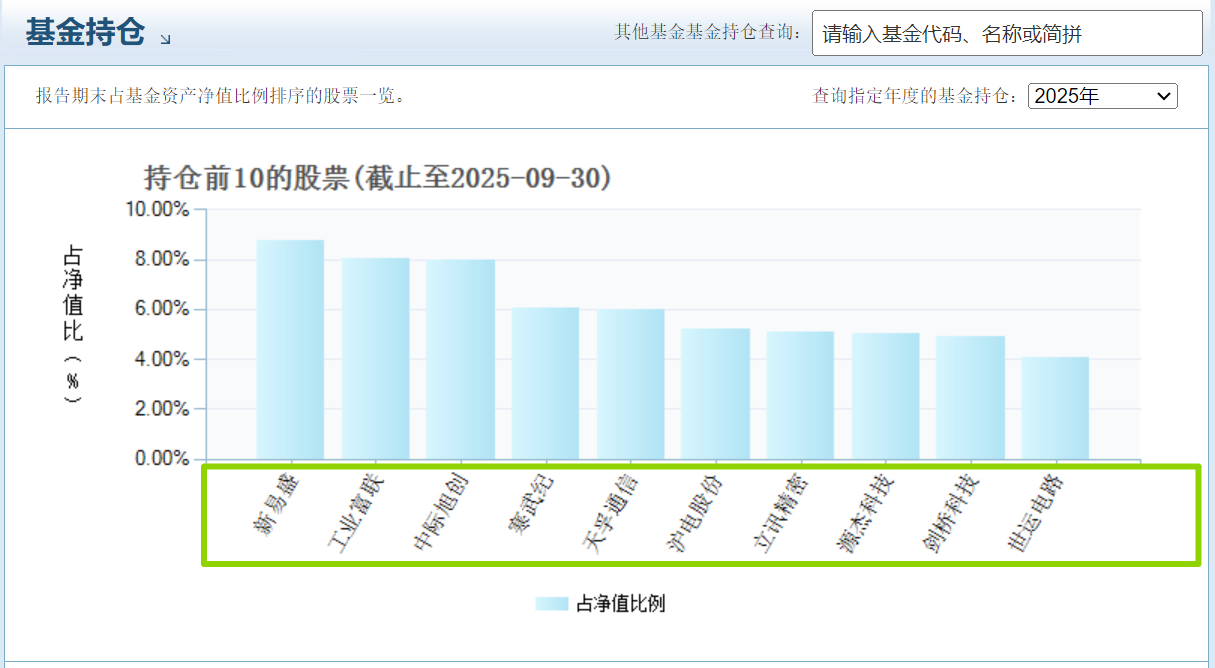Click the 天孚通信 axis label
The width and height of the screenshot is (1215, 668).
pos(609,513)
